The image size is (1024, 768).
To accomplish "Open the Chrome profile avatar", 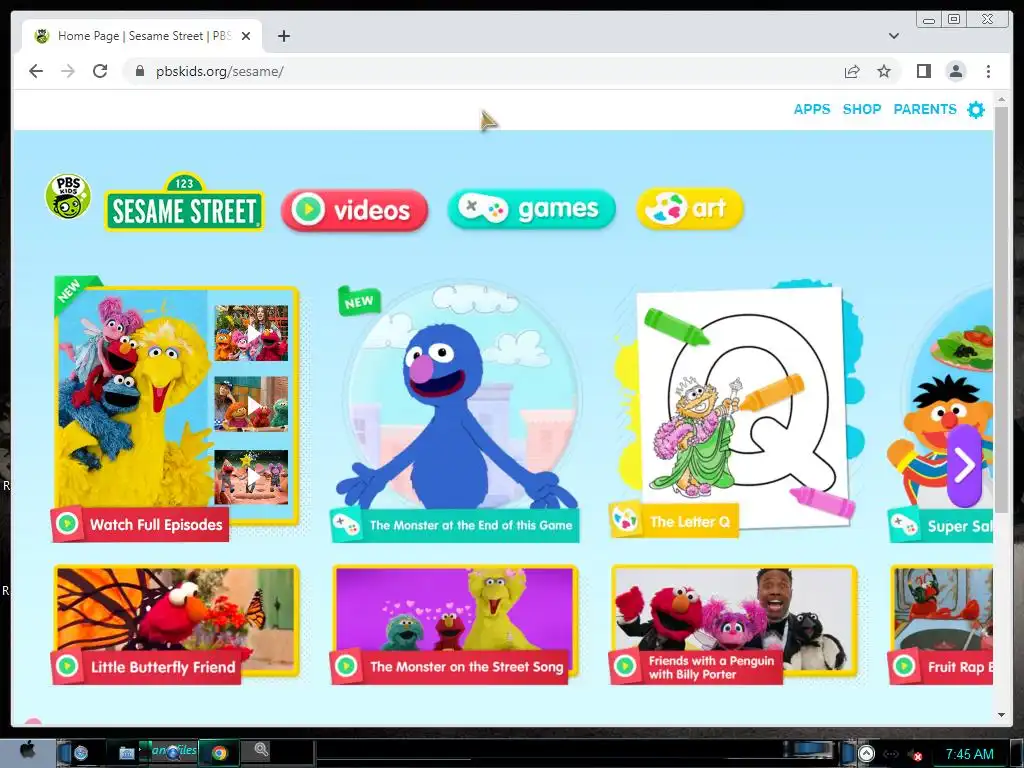I will 955,71.
